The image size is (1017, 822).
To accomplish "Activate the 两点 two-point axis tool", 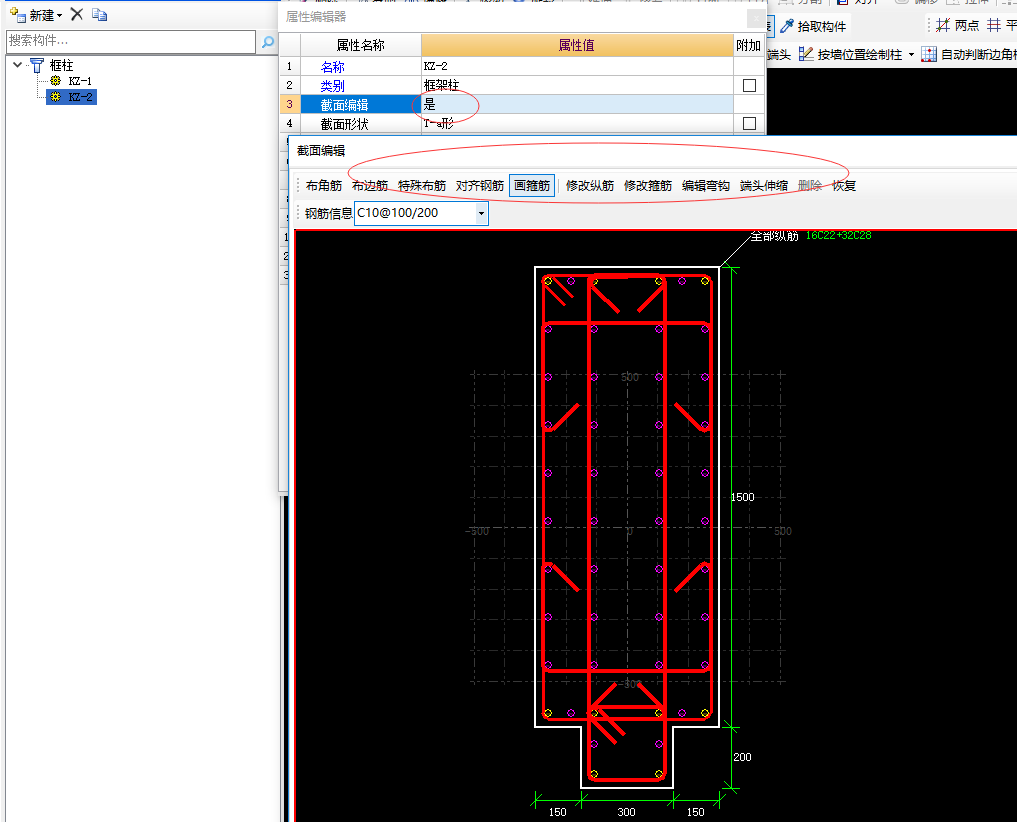I will point(942,26).
